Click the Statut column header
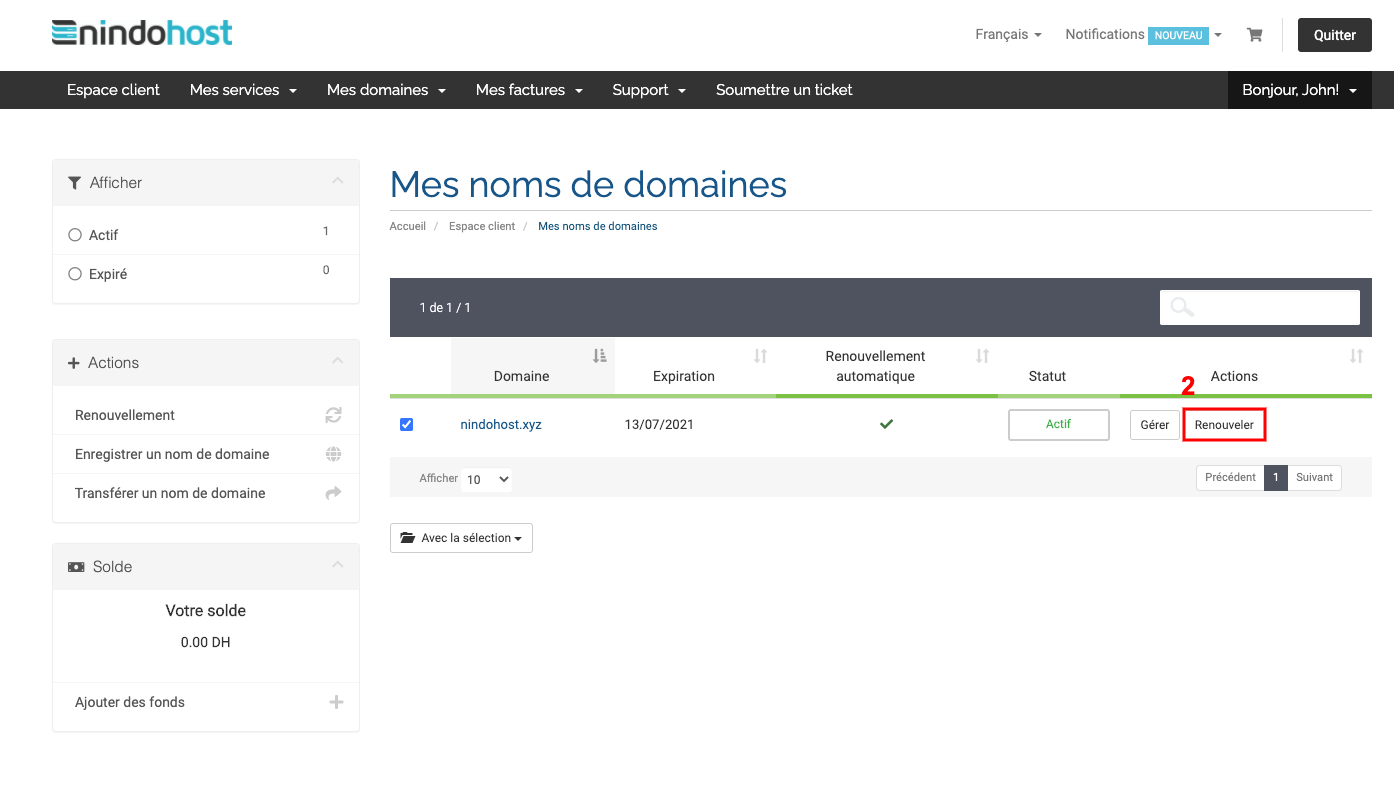 [1047, 376]
